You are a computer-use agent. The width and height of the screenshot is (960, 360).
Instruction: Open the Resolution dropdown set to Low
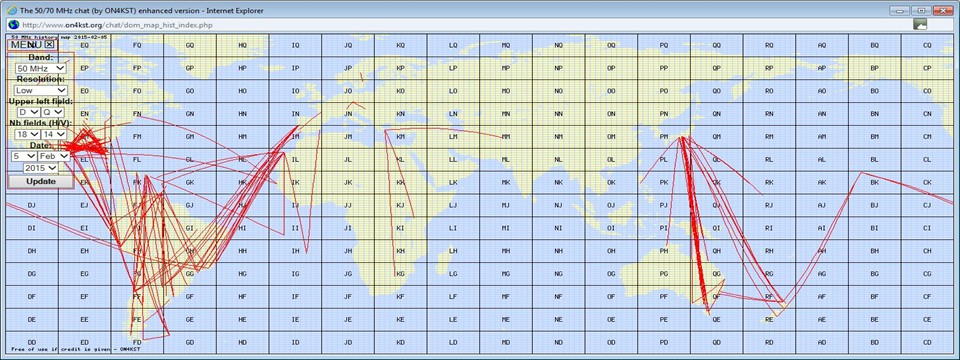[41, 90]
